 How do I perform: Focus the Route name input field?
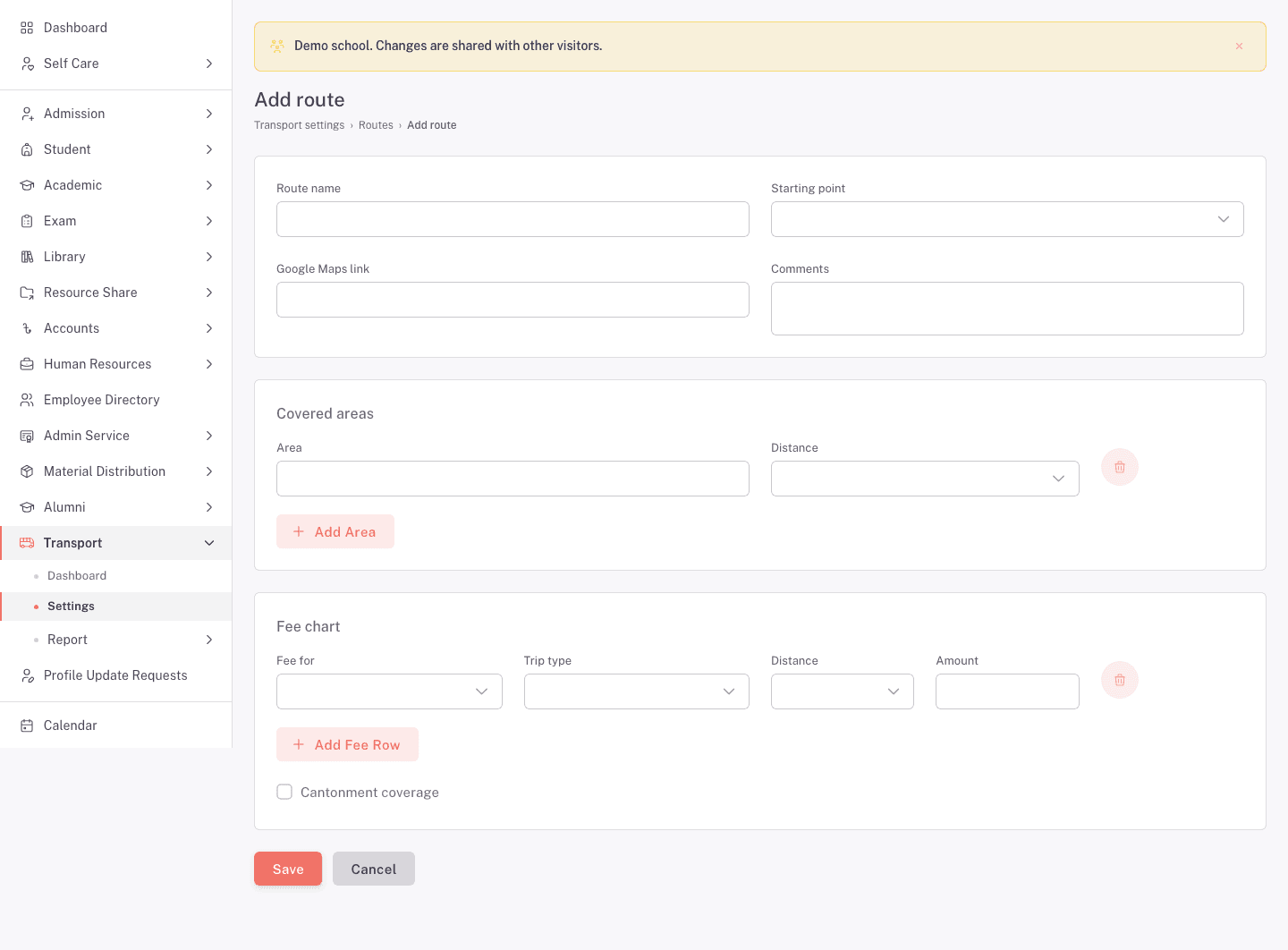pyautogui.click(x=513, y=219)
